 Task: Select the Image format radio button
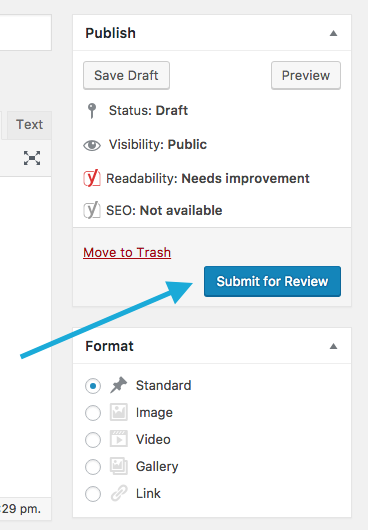coord(93,413)
